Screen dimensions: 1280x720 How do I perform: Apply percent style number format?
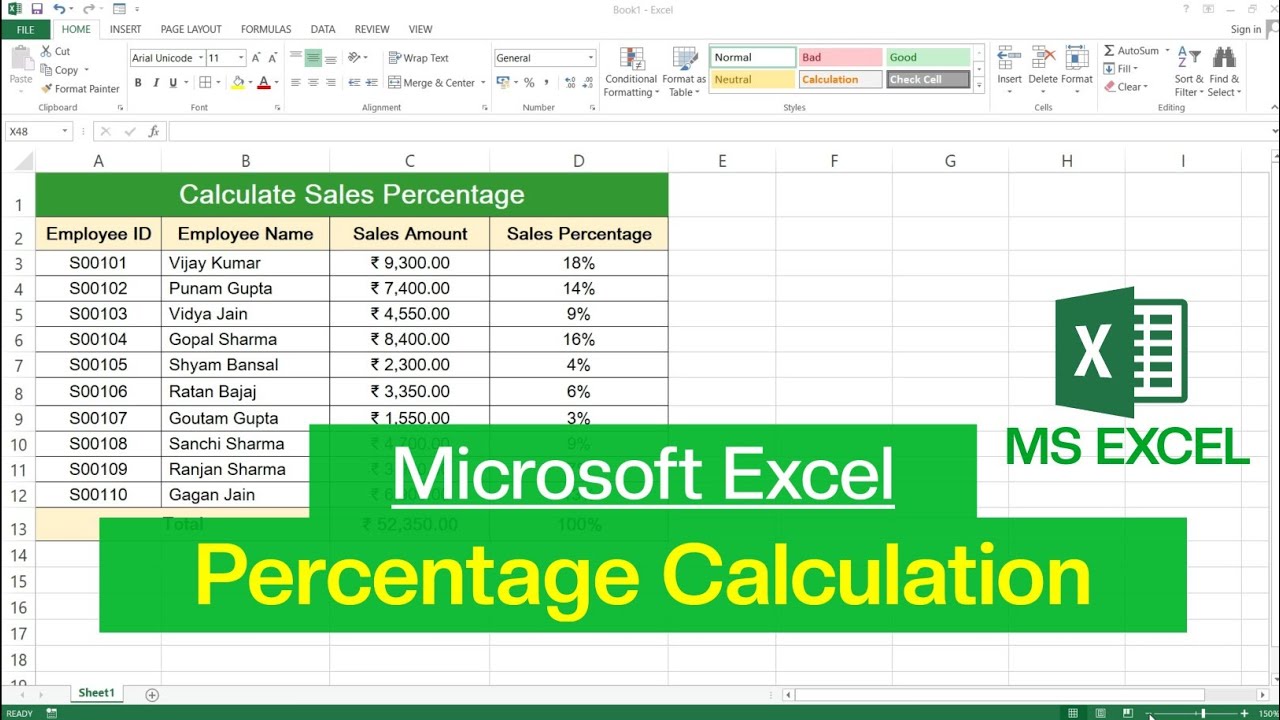(529, 83)
